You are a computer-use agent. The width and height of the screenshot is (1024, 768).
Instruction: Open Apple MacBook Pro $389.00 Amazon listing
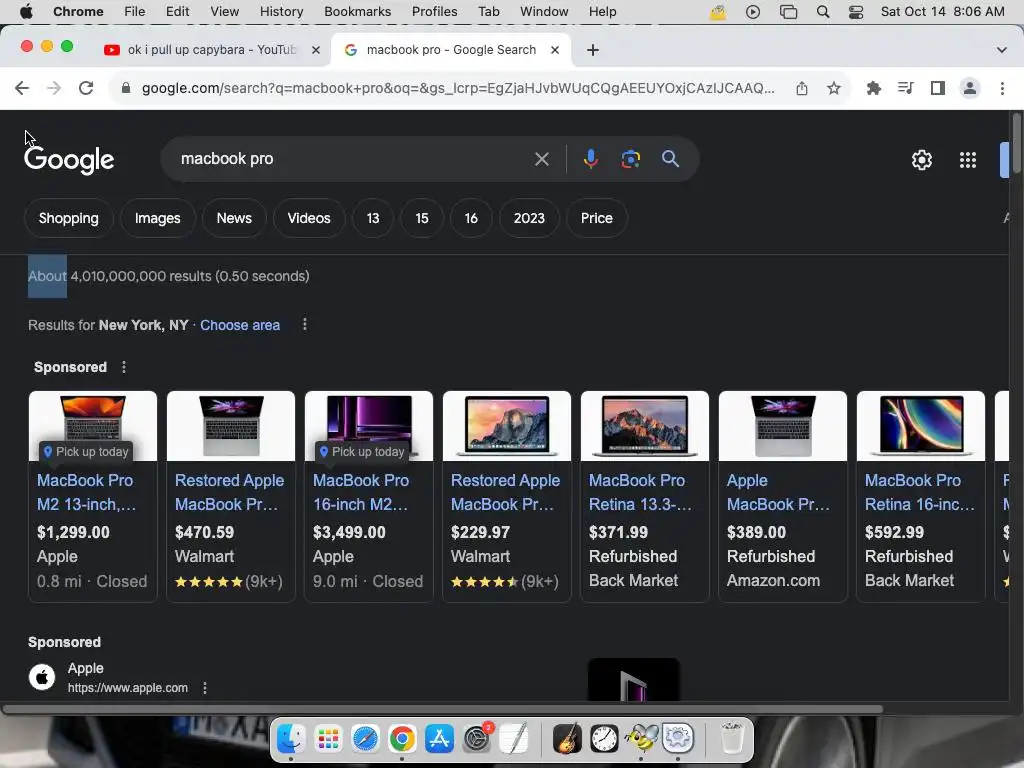778,492
